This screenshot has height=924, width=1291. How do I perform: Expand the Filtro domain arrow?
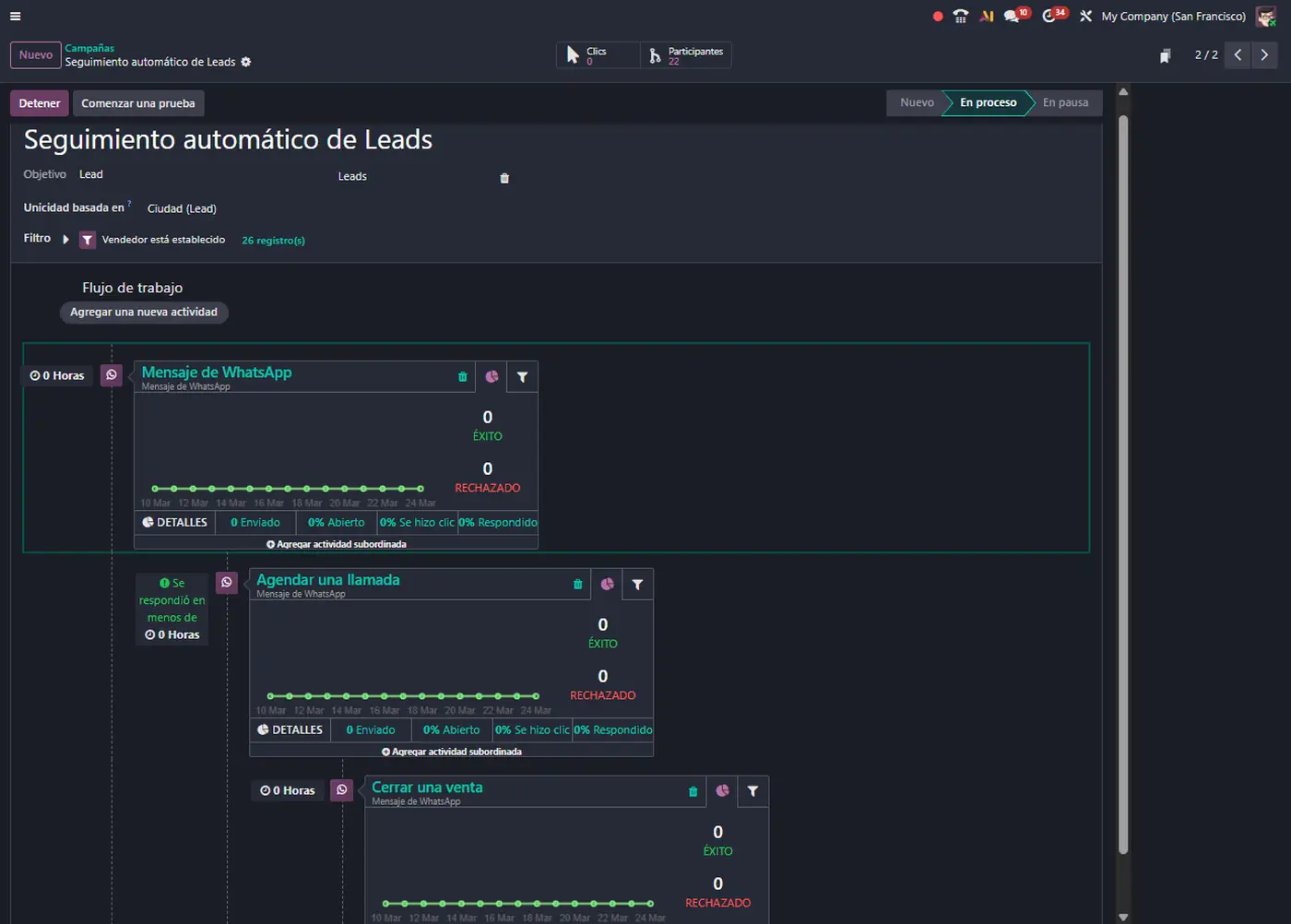click(65, 240)
